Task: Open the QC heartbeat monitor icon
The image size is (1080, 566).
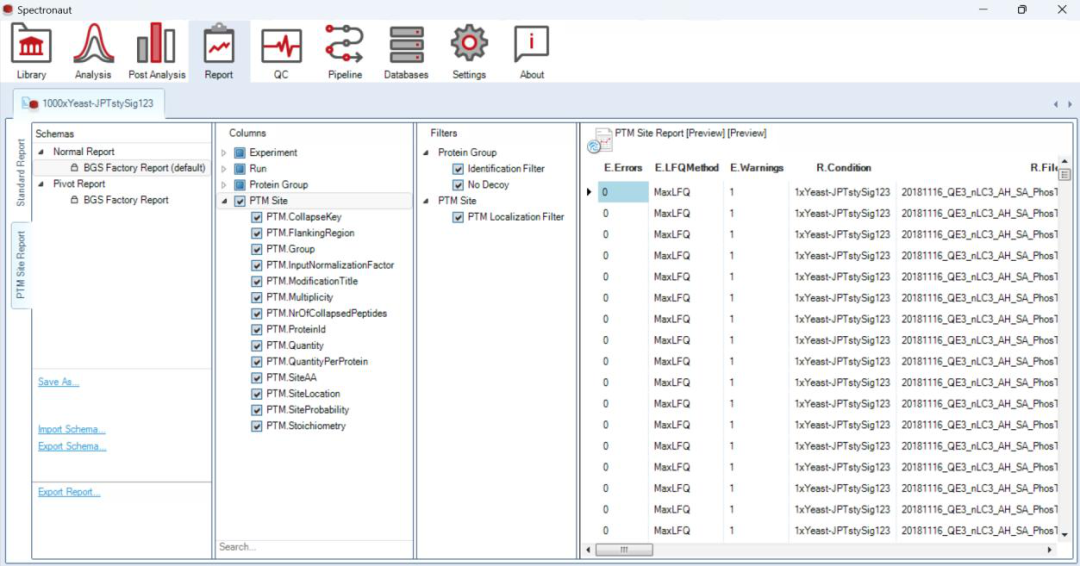Action: [281, 46]
